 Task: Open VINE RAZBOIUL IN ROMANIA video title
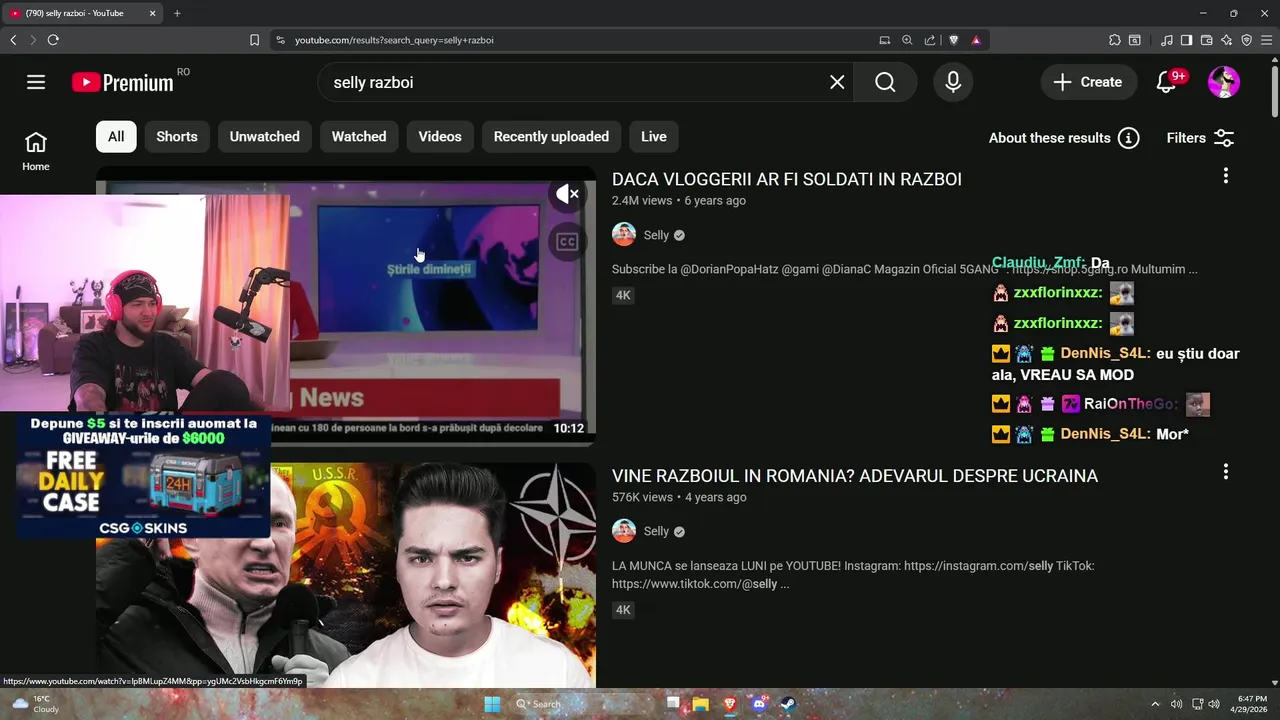[x=855, y=476]
